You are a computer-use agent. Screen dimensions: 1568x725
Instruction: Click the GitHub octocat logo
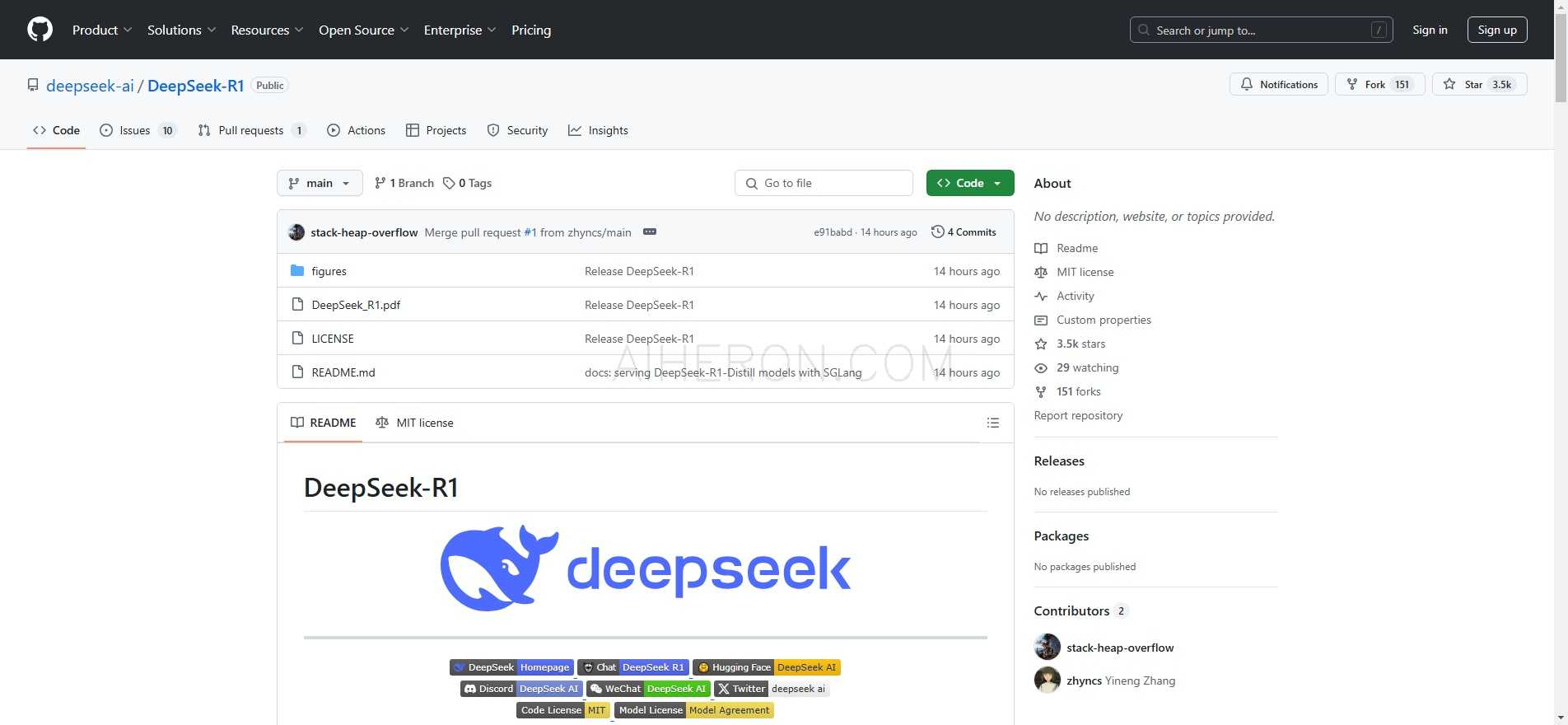tap(40, 30)
